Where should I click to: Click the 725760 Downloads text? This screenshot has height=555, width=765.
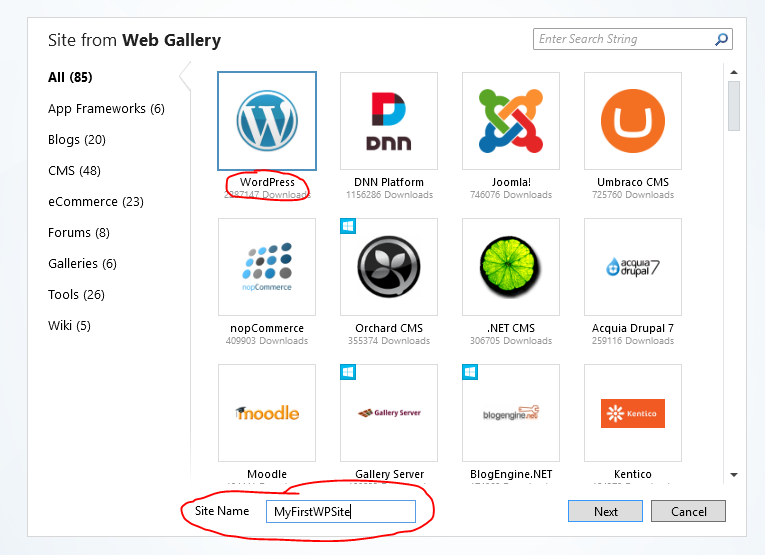point(633,195)
